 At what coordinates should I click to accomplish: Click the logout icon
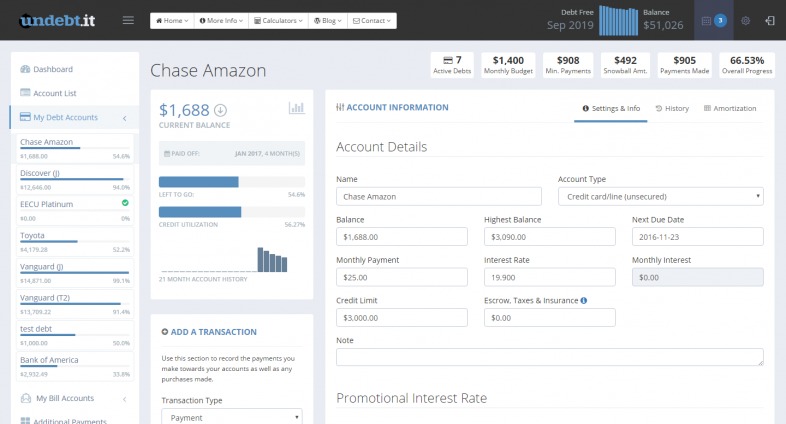tap(769, 20)
